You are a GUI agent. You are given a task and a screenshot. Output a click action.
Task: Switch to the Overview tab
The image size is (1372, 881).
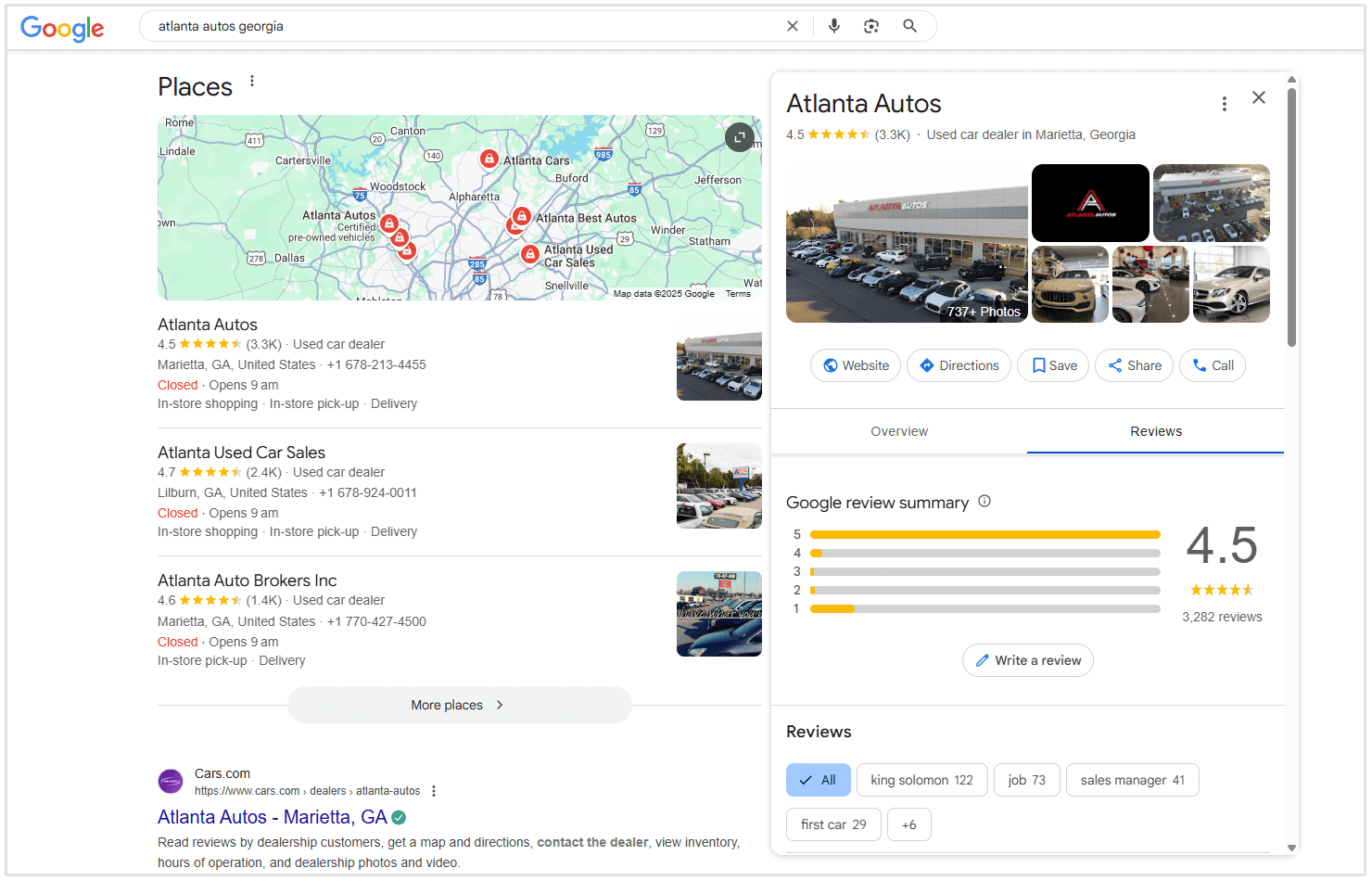(899, 431)
